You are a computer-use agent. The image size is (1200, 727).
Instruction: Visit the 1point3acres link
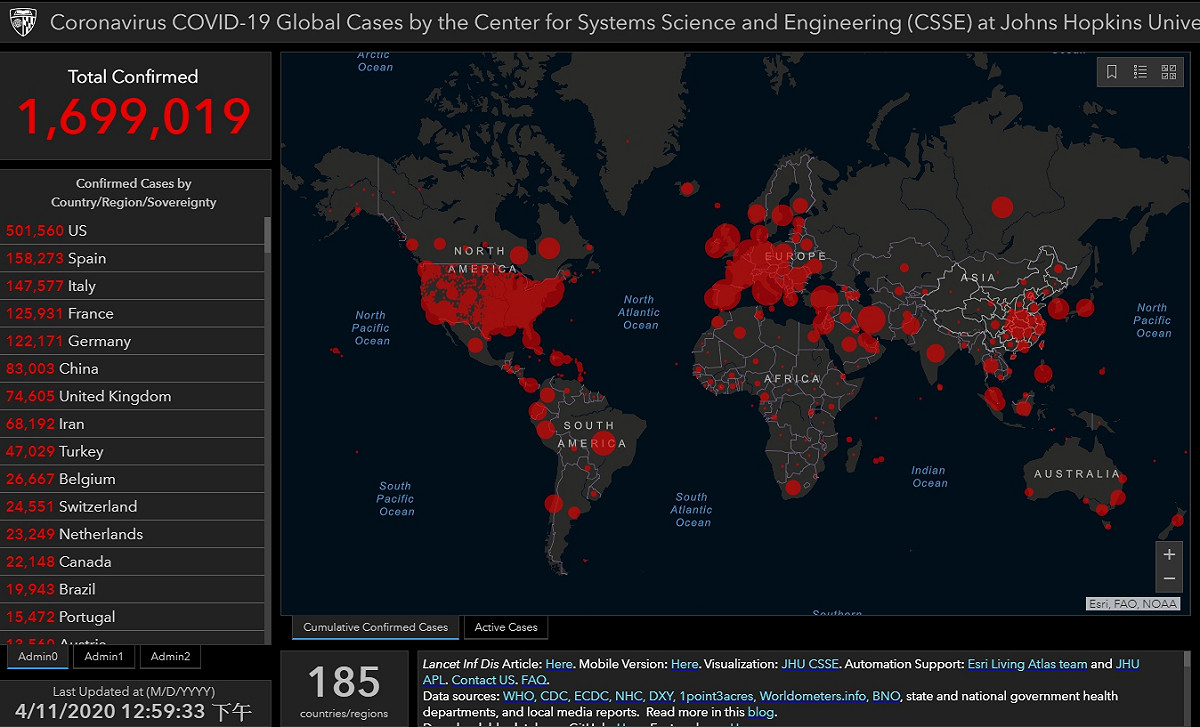click(x=716, y=696)
